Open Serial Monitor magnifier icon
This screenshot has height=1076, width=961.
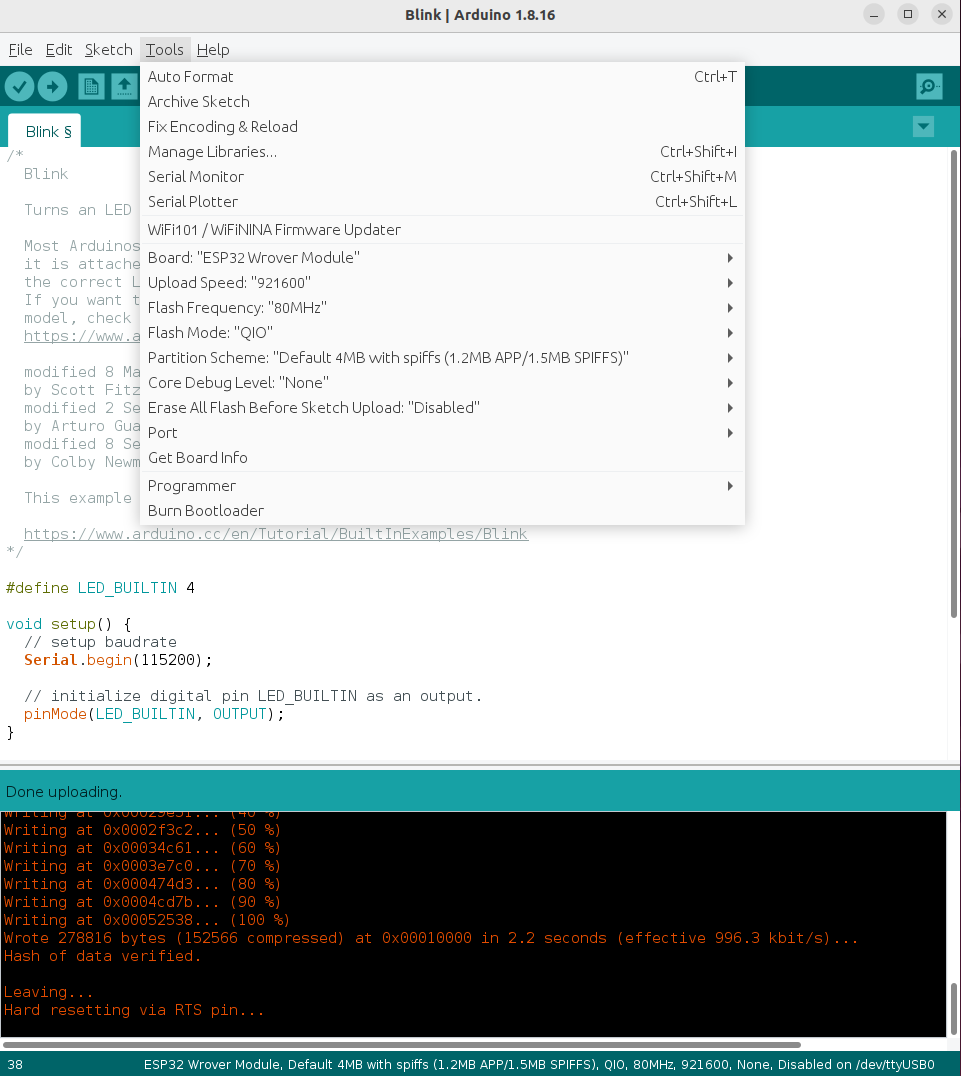pyautogui.click(x=929, y=86)
